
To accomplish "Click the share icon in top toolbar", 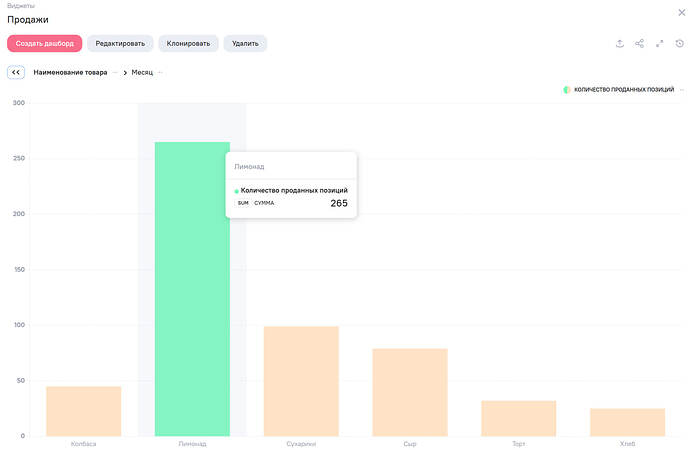I will (x=639, y=43).
